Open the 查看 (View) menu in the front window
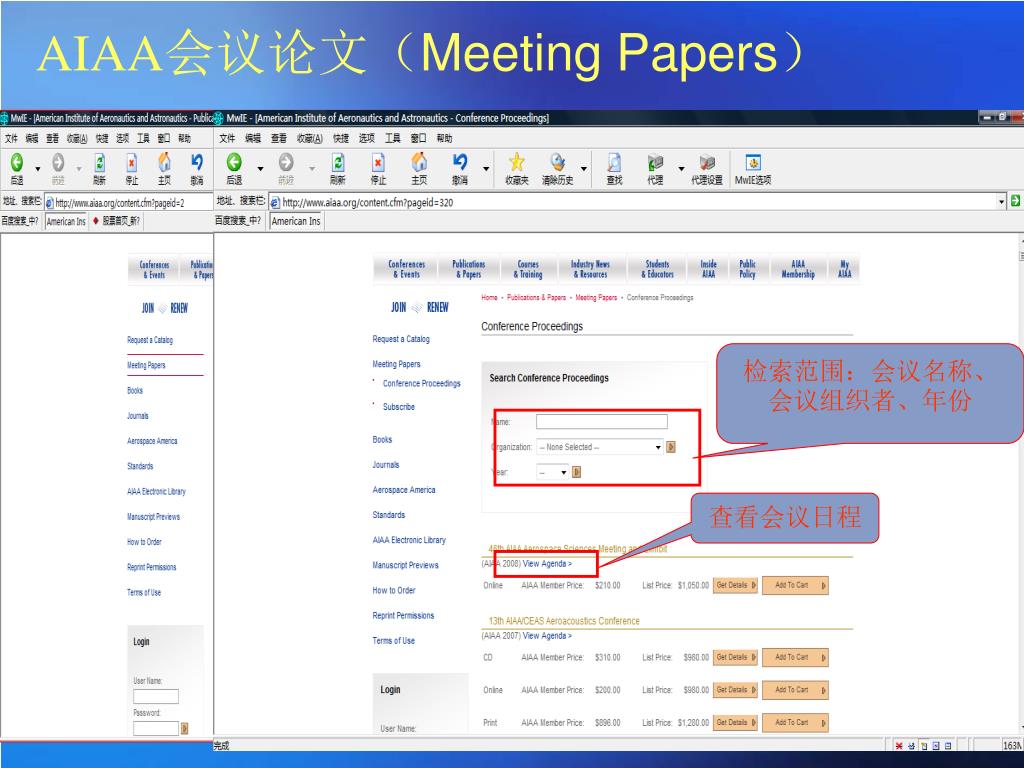The image size is (1024, 768). coord(279,138)
